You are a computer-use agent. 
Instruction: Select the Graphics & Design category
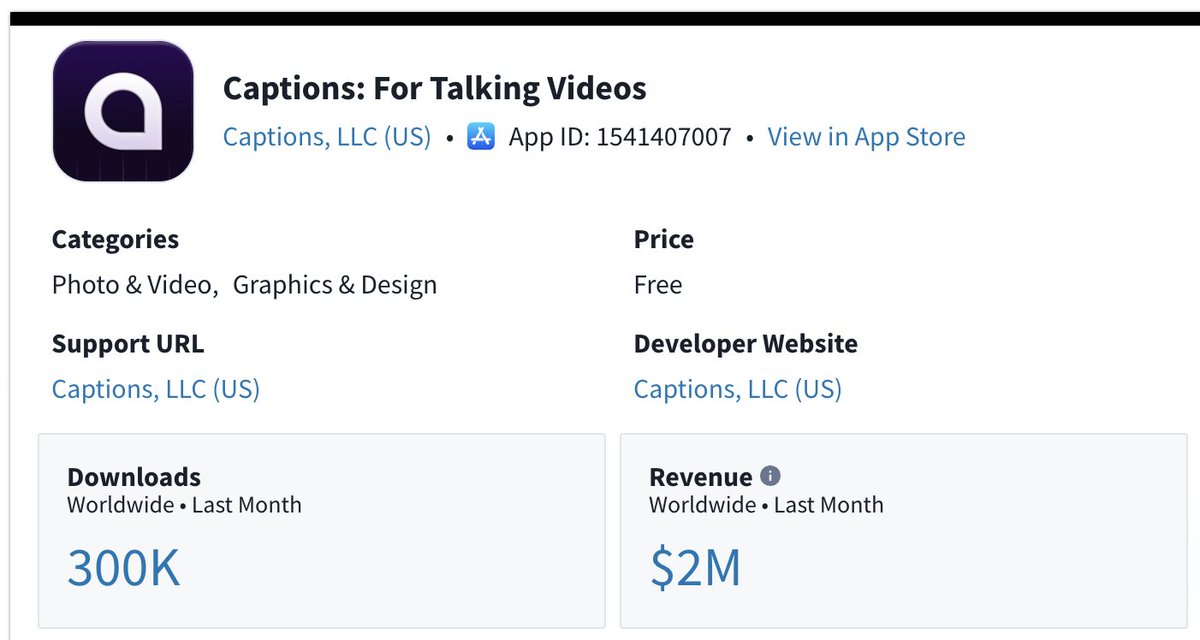point(335,285)
